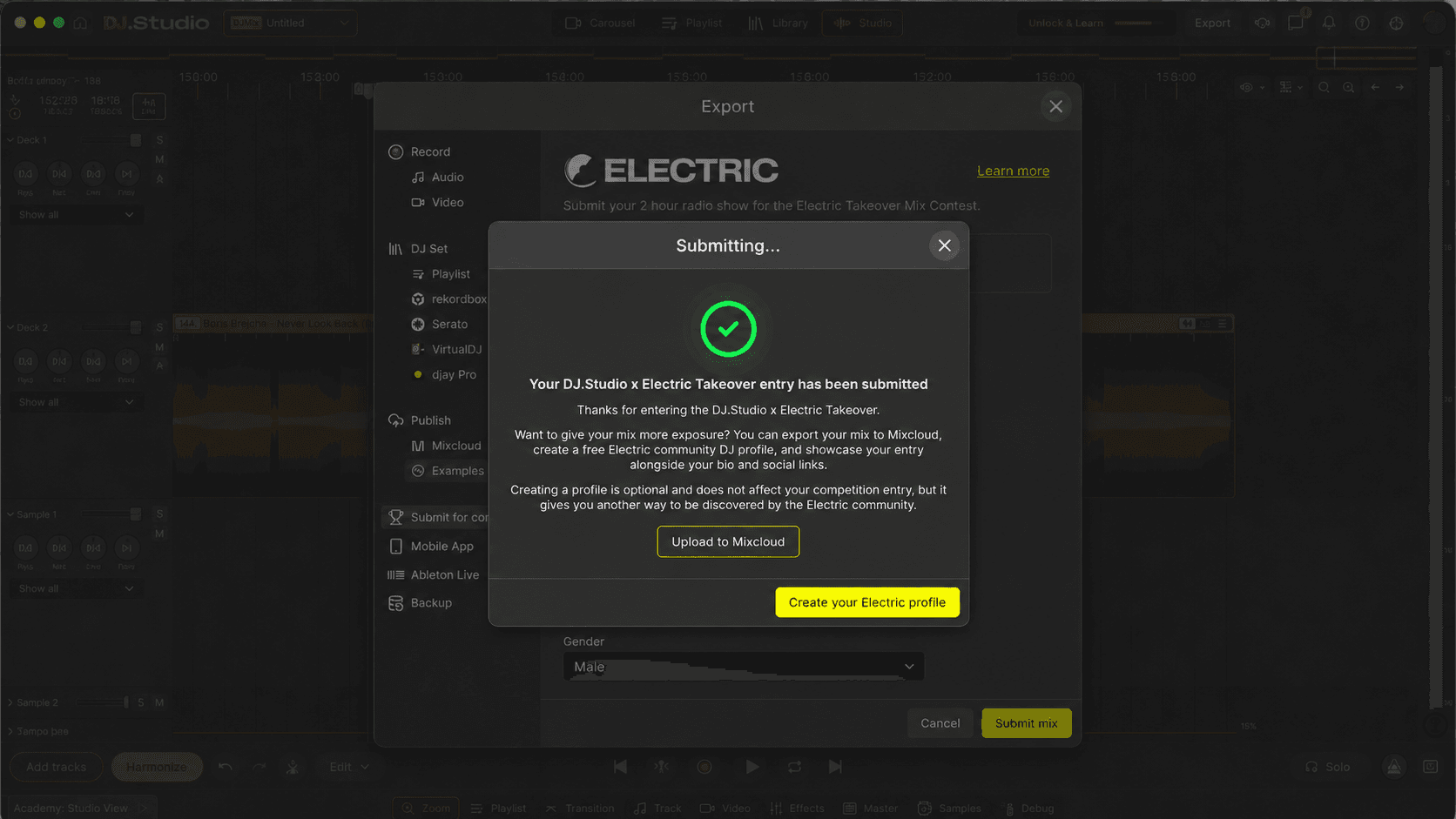
Task: Click Add tracks button
Action: (56, 767)
